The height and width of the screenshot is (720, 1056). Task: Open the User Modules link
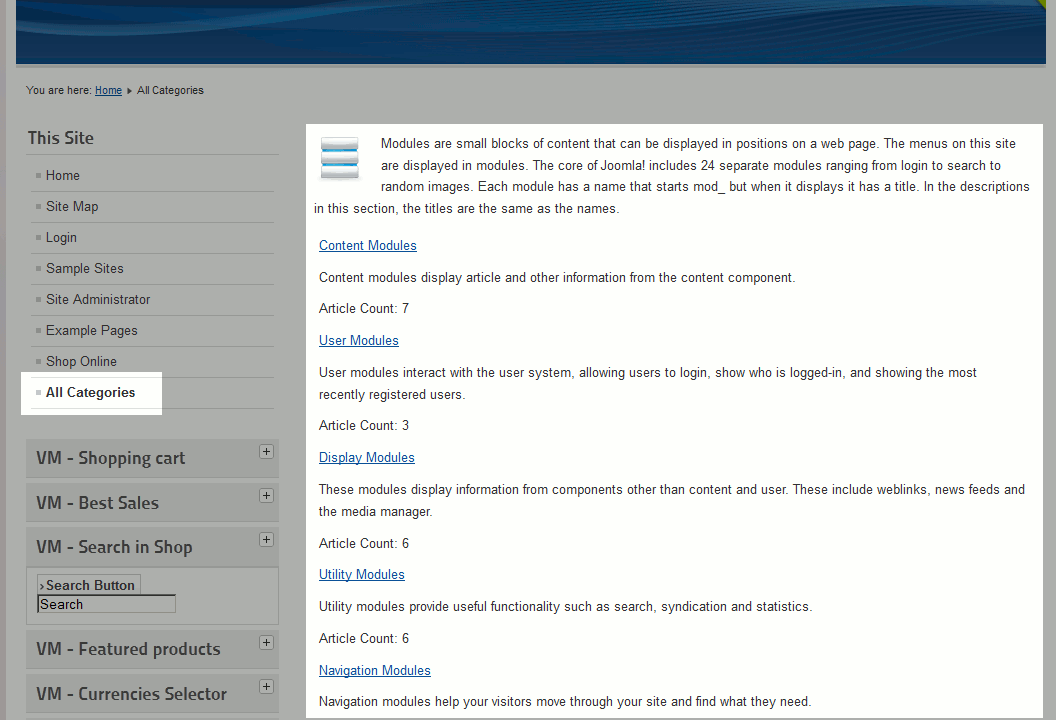pyautogui.click(x=359, y=340)
